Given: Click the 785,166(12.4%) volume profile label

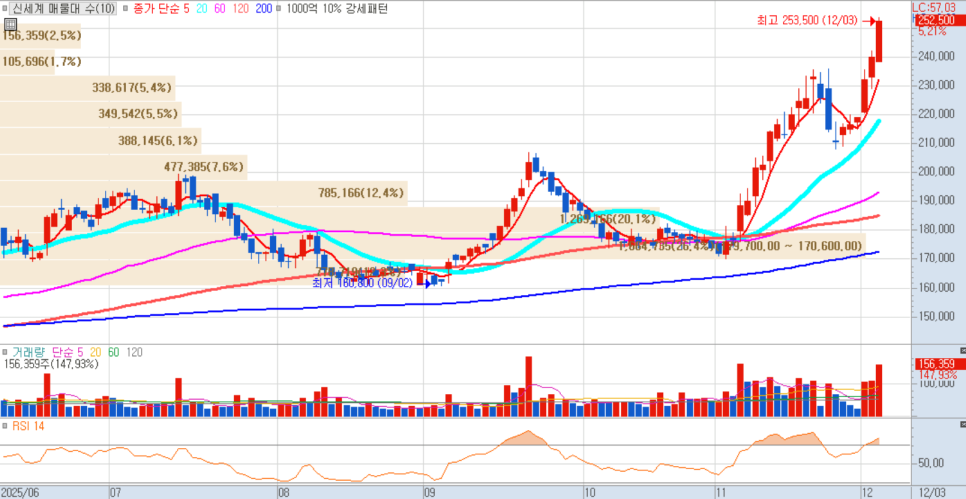Looking at the screenshot, I should (361, 192).
